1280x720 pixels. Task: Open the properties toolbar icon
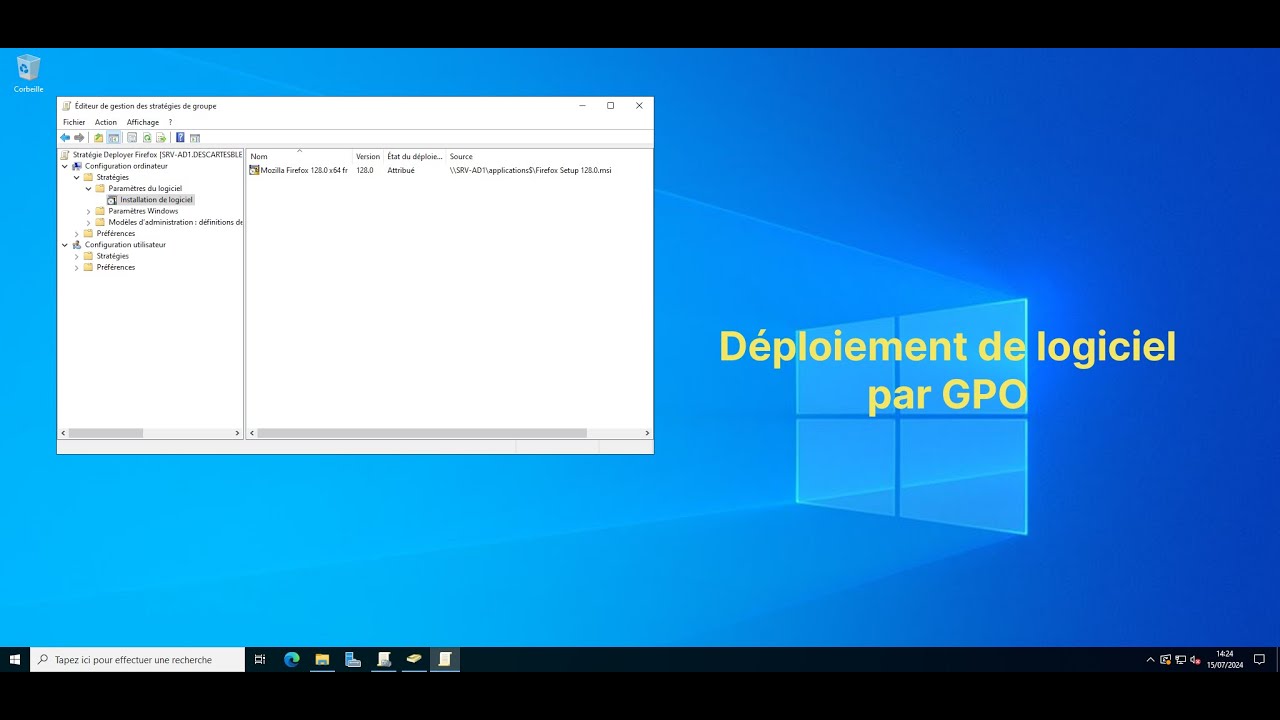click(x=131, y=138)
